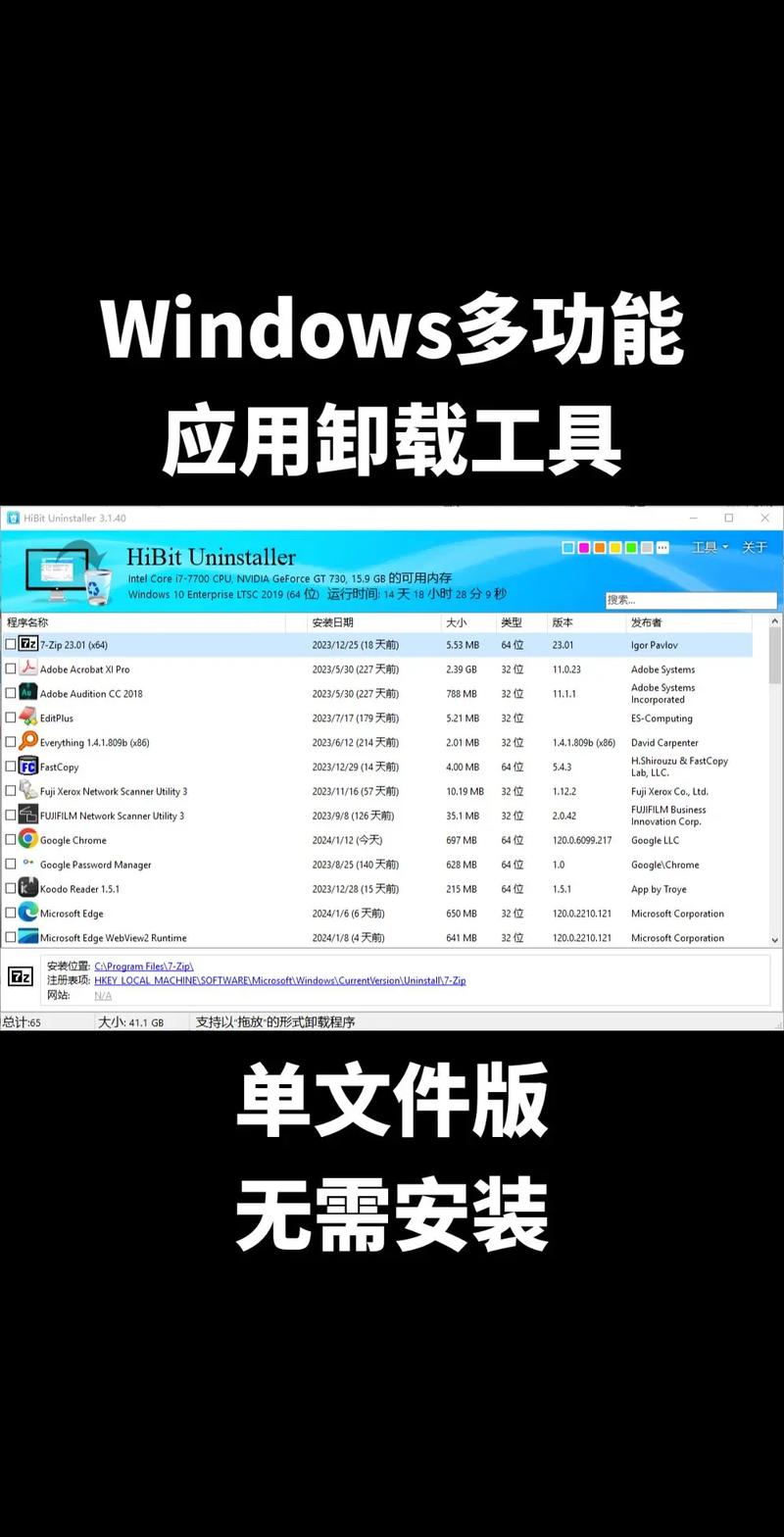Check the Fuji Xerox Scanner Utility checkbox

tap(11, 791)
